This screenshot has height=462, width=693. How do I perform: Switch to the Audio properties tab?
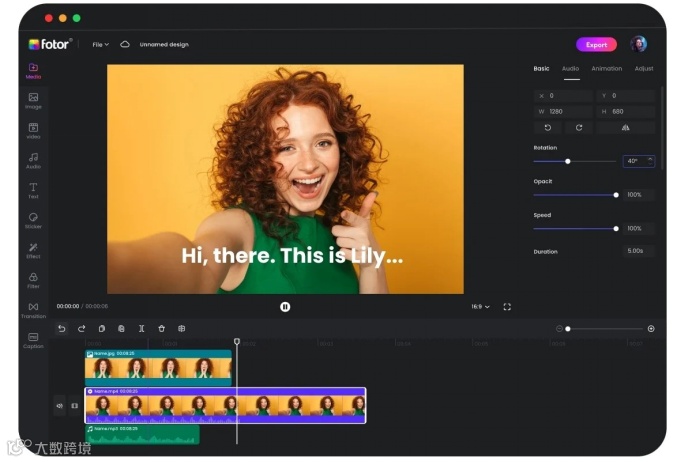570,69
